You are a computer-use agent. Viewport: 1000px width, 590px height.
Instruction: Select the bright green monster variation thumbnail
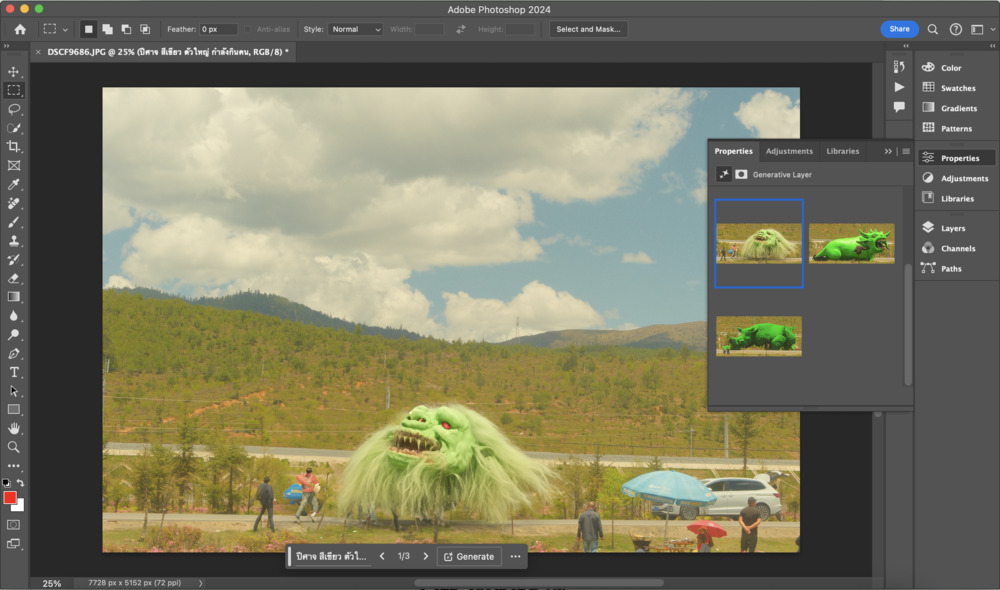[x=851, y=244]
